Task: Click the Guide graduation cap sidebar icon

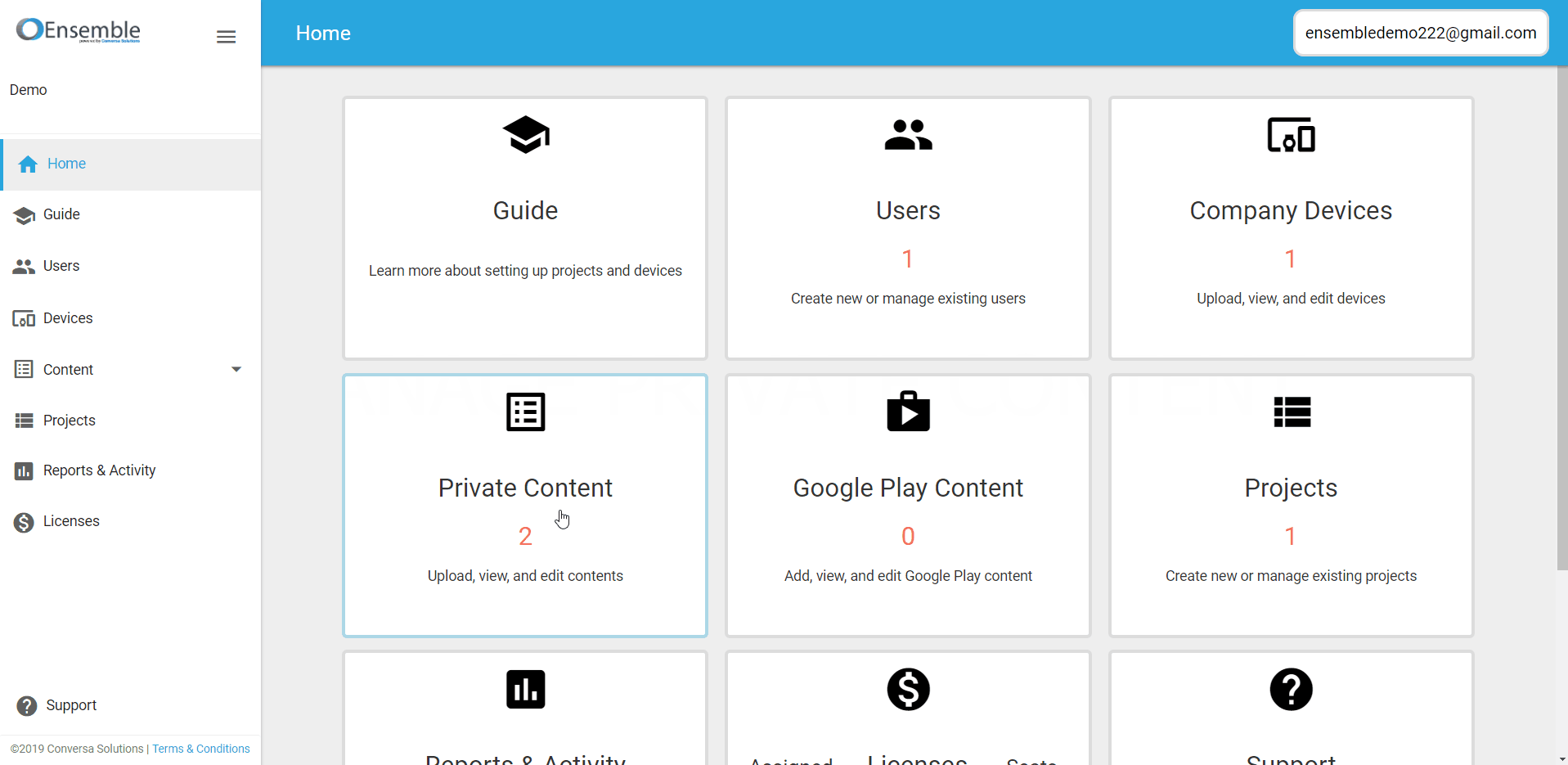Action: (24, 215)
